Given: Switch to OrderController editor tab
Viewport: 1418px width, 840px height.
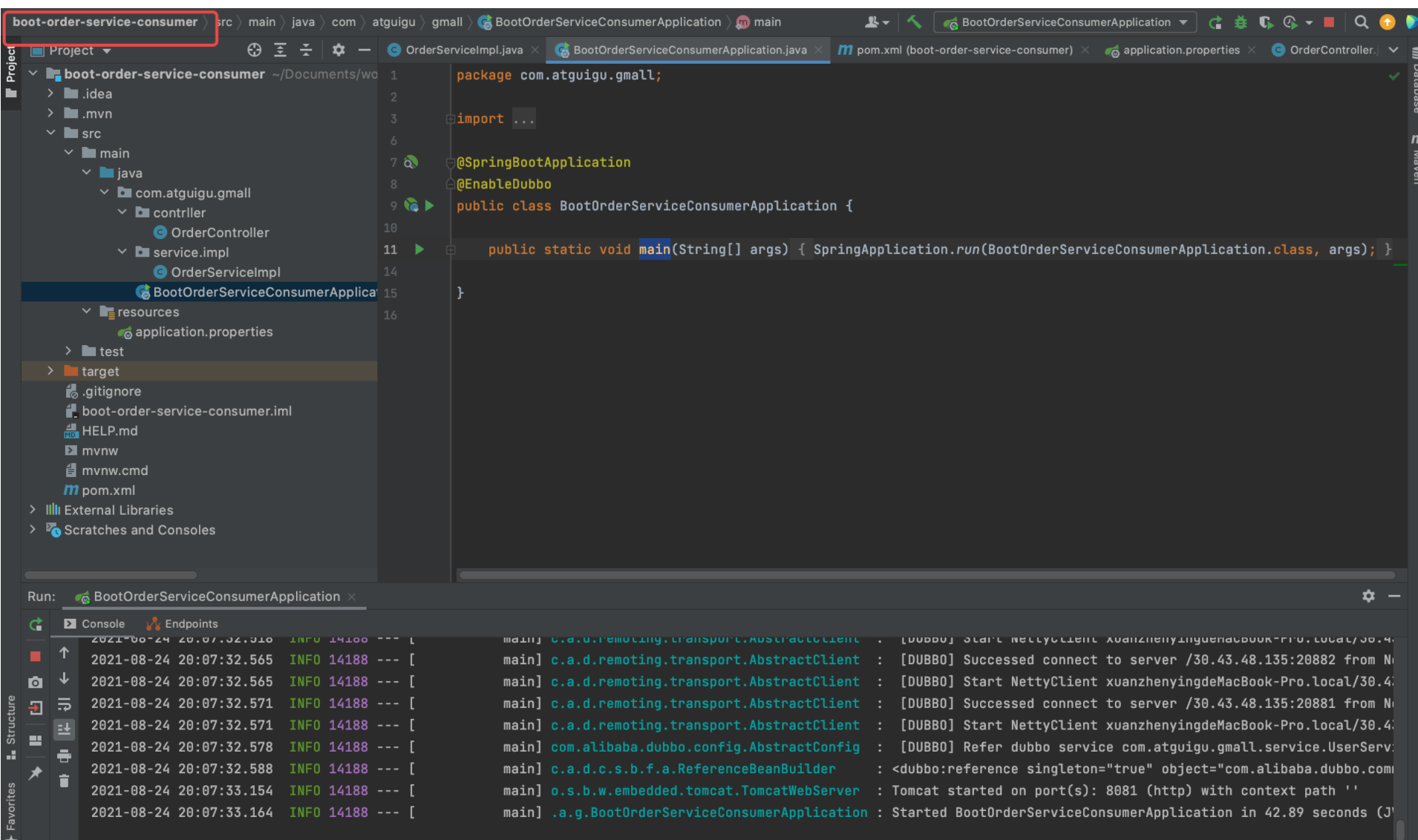Looking at the screenshot, I should pyautogui.click(x=1324, y=50).
